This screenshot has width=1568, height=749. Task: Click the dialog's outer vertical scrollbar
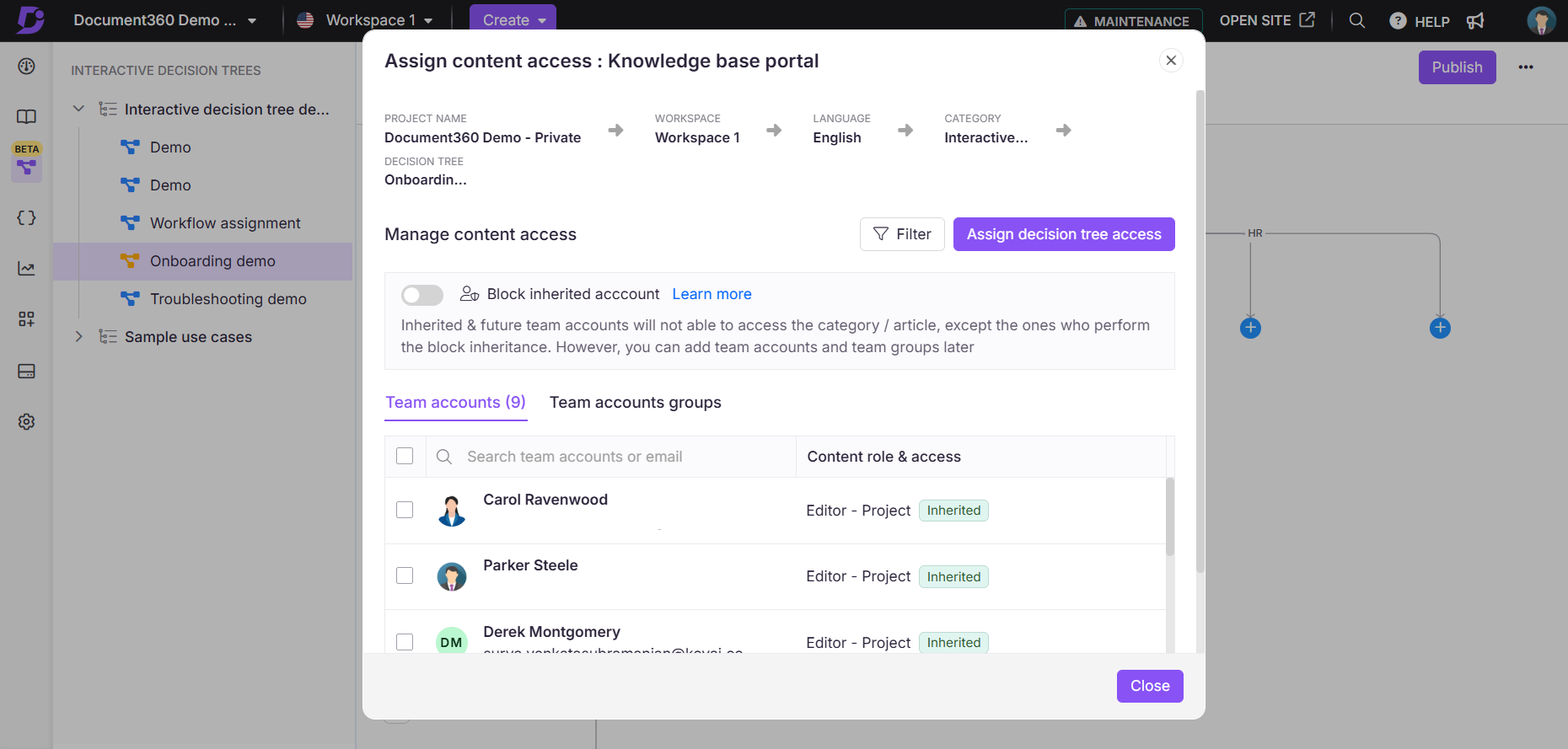[1200, 331]
